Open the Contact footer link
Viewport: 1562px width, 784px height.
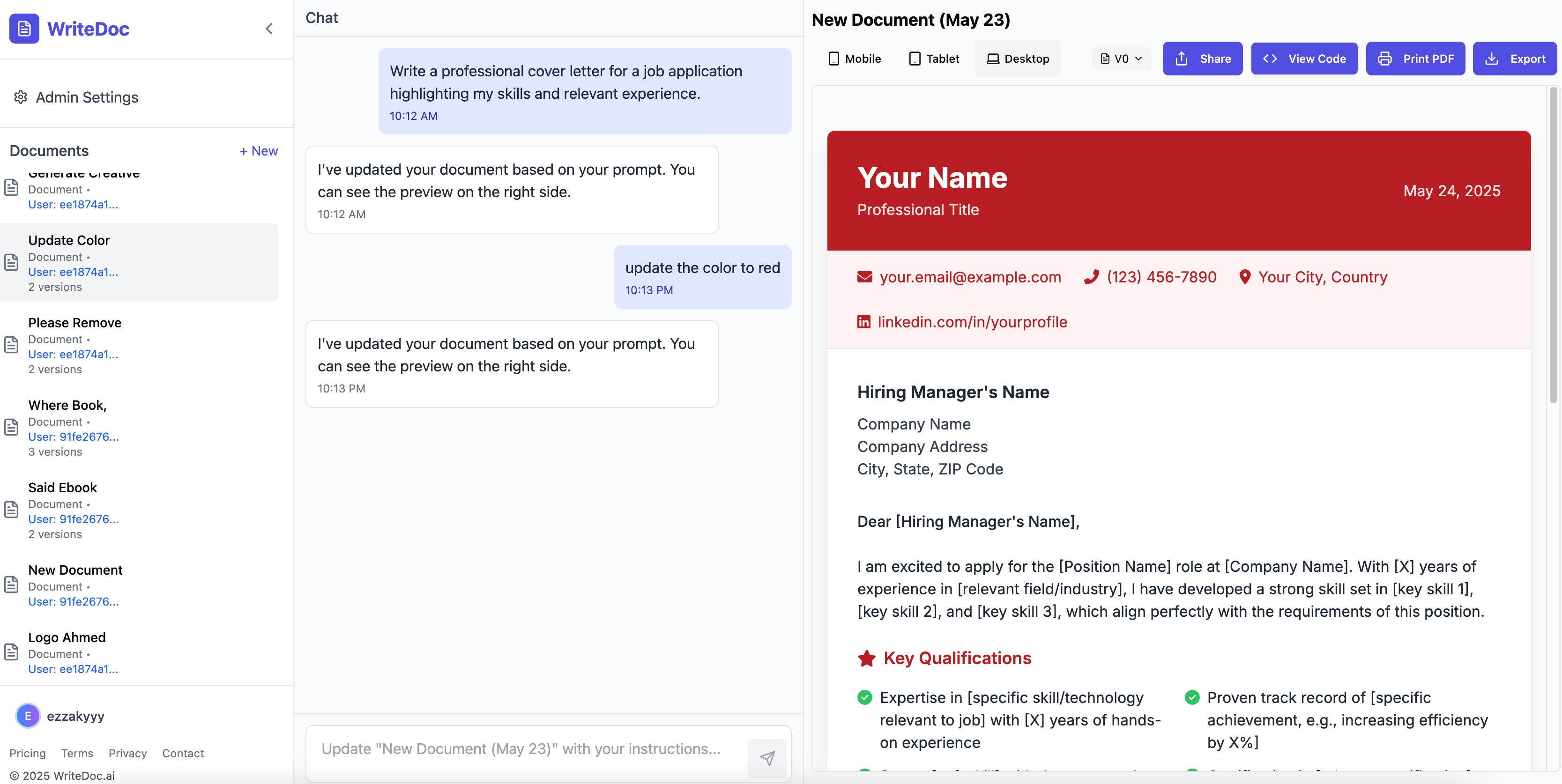tap(183, 753)
